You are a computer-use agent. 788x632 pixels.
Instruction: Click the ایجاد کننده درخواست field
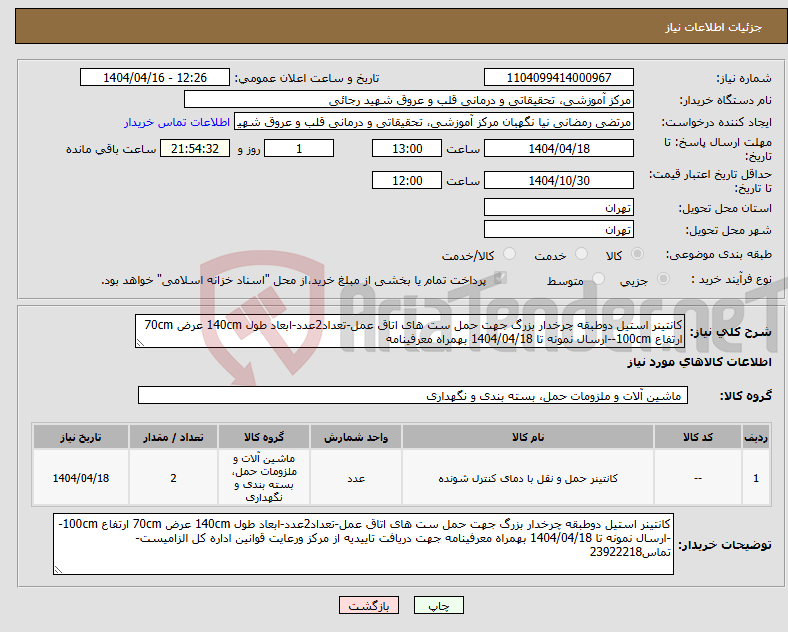[x=434, y=122]
